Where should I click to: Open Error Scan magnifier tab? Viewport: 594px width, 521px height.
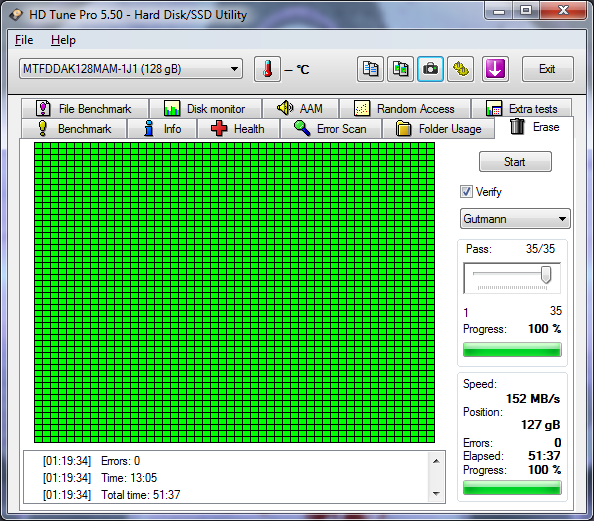pos(330,128)
